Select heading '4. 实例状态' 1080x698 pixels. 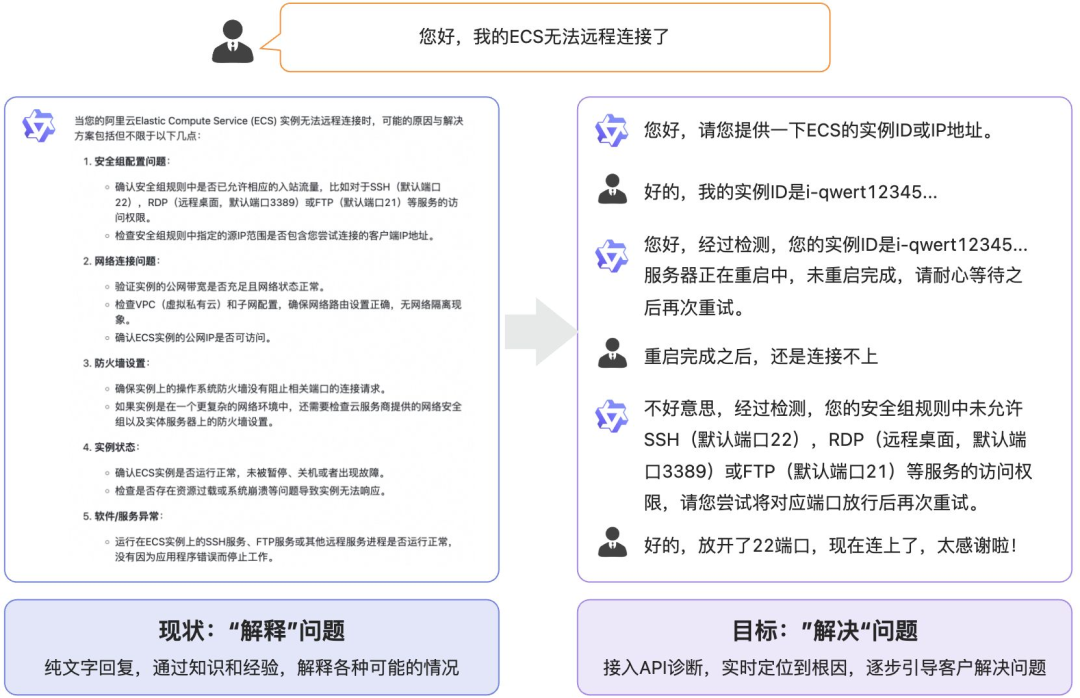[x=112, y=447]
